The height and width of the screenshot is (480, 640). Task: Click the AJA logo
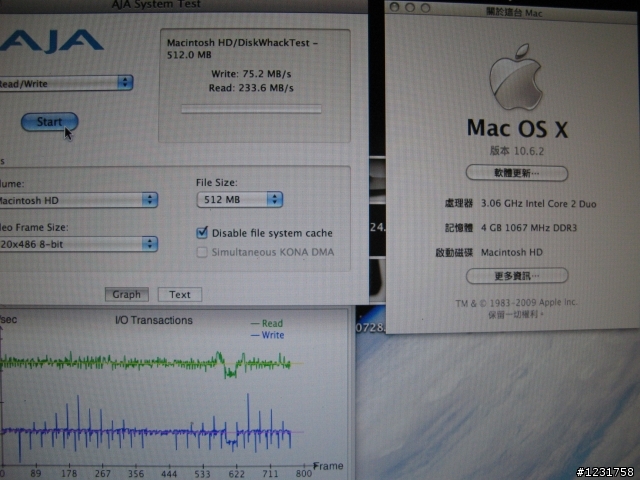click(51, 41)
